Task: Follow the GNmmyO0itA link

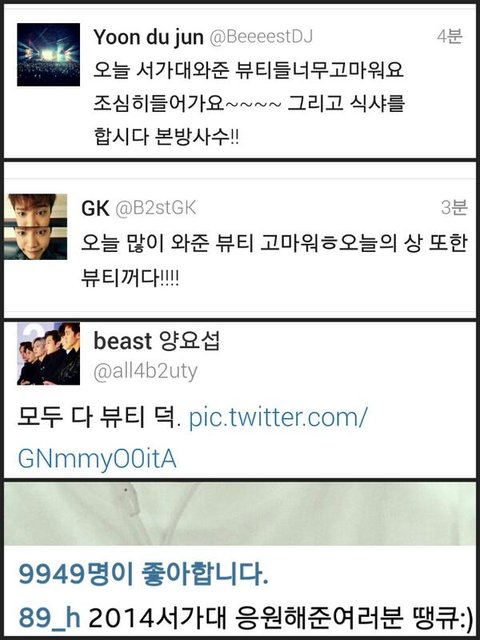Action: 97,460
